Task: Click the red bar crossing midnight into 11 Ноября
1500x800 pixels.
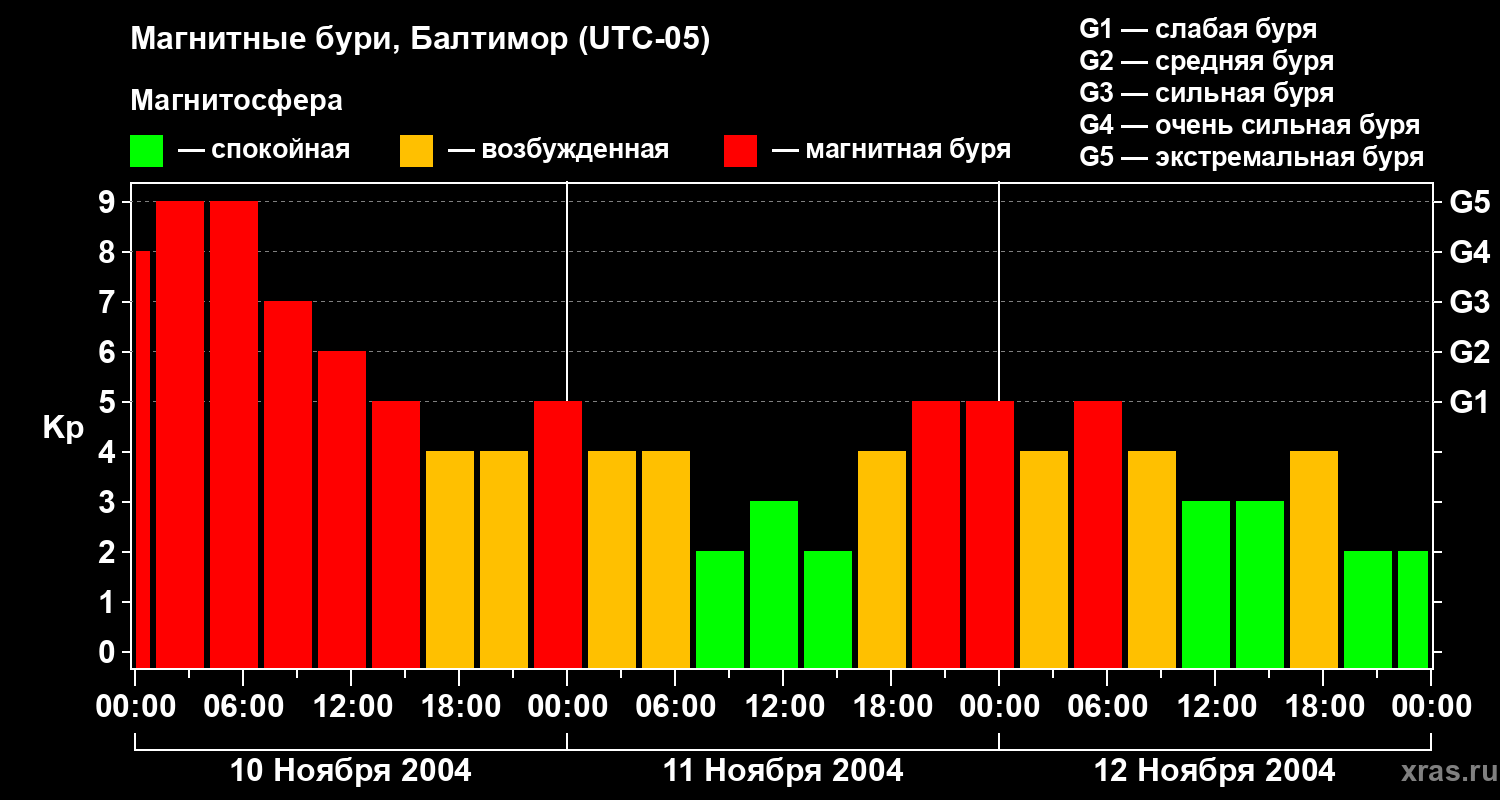Action: tap(558, 534)
